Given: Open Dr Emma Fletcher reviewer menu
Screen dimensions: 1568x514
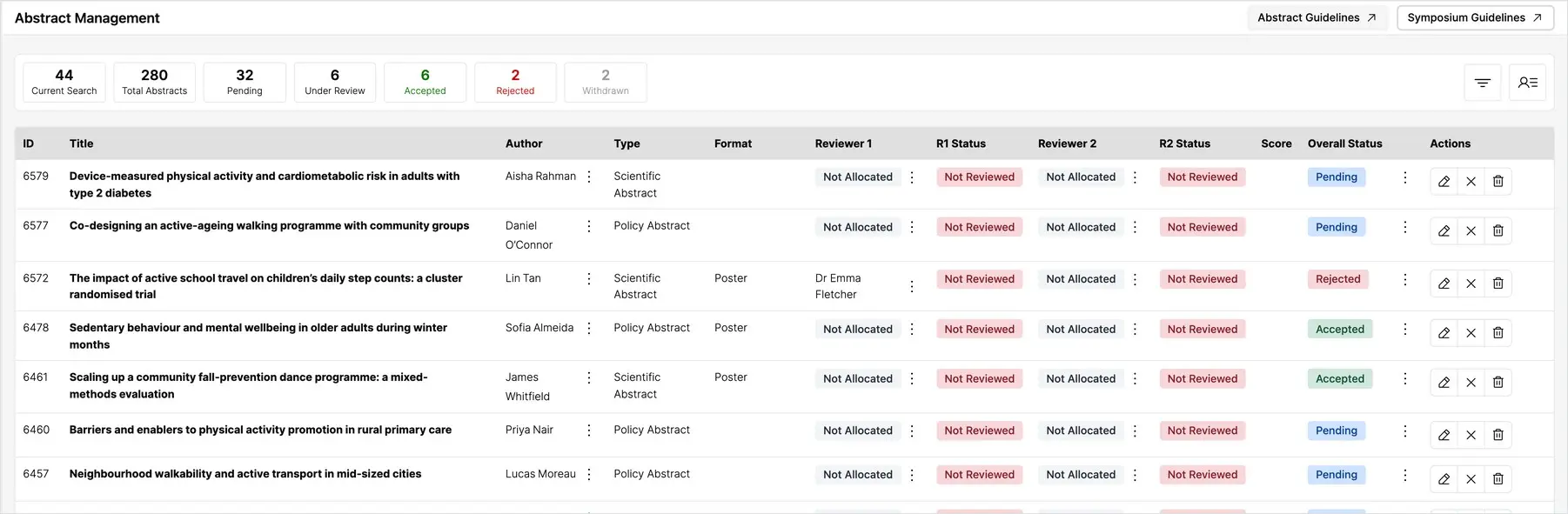Looking at the screenshot, I should pyautogui.click(x=912, y=286).
